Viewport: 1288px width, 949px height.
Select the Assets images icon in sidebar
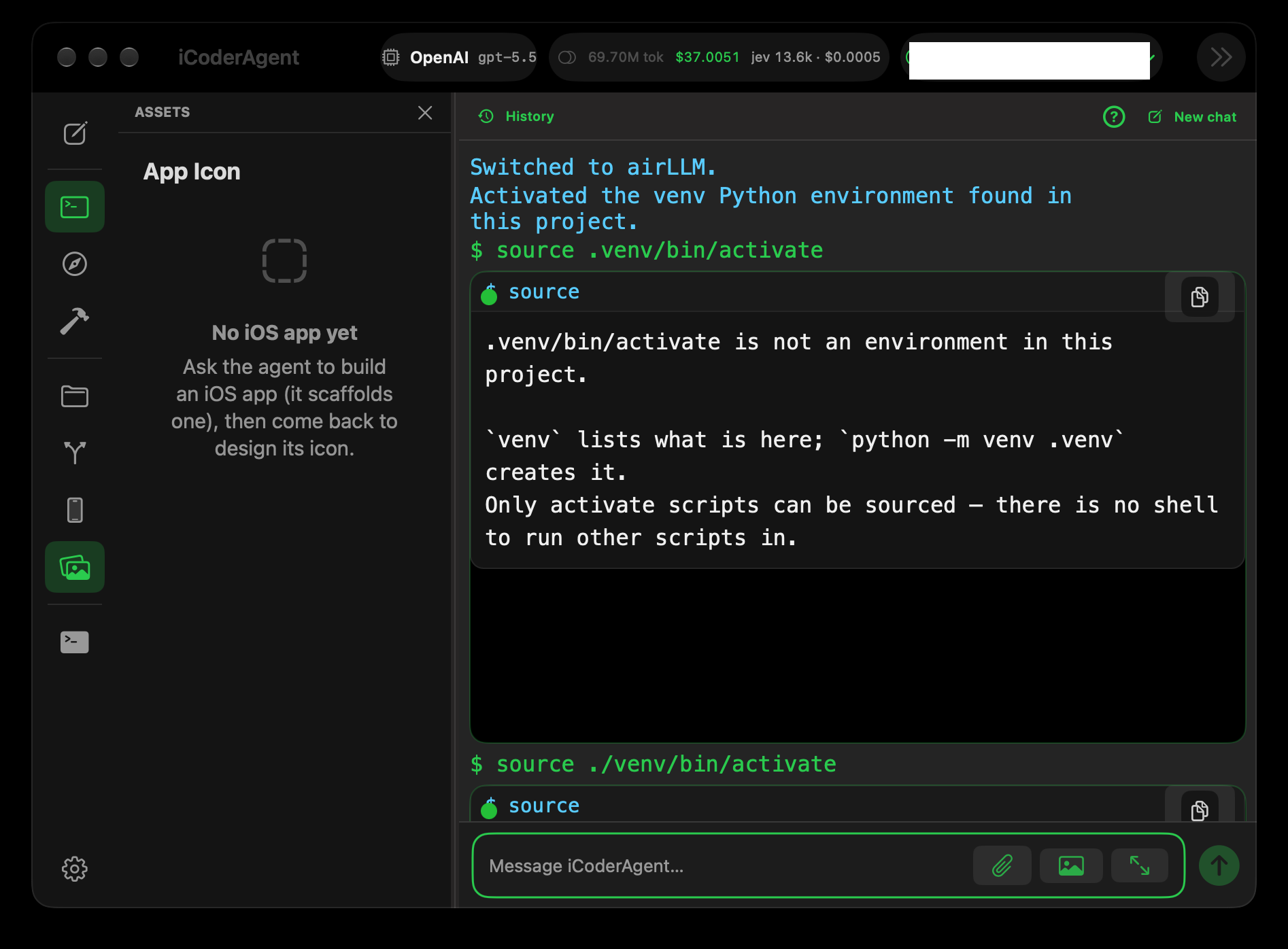coord(75,567)
